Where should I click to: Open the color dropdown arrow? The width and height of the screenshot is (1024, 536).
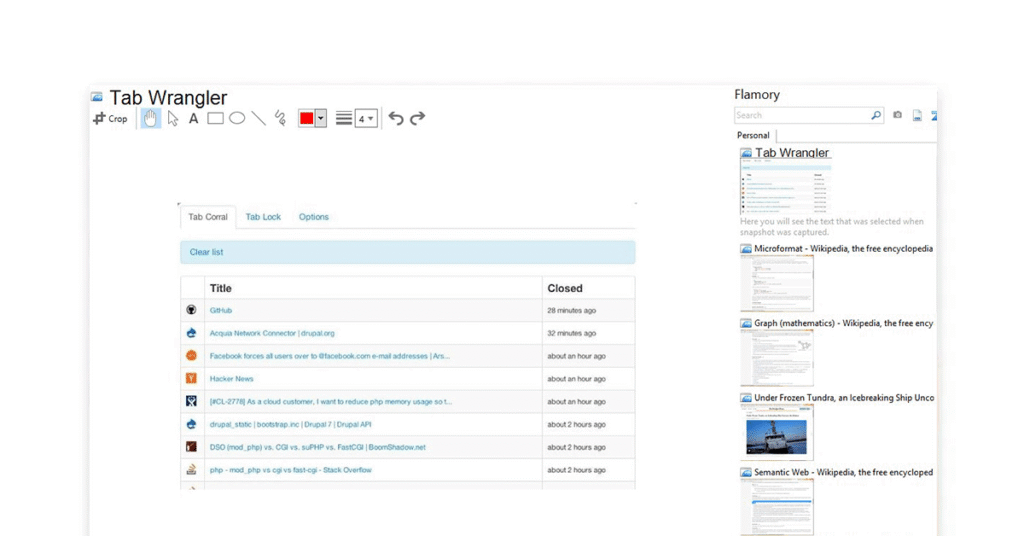(x=321, y=119)
